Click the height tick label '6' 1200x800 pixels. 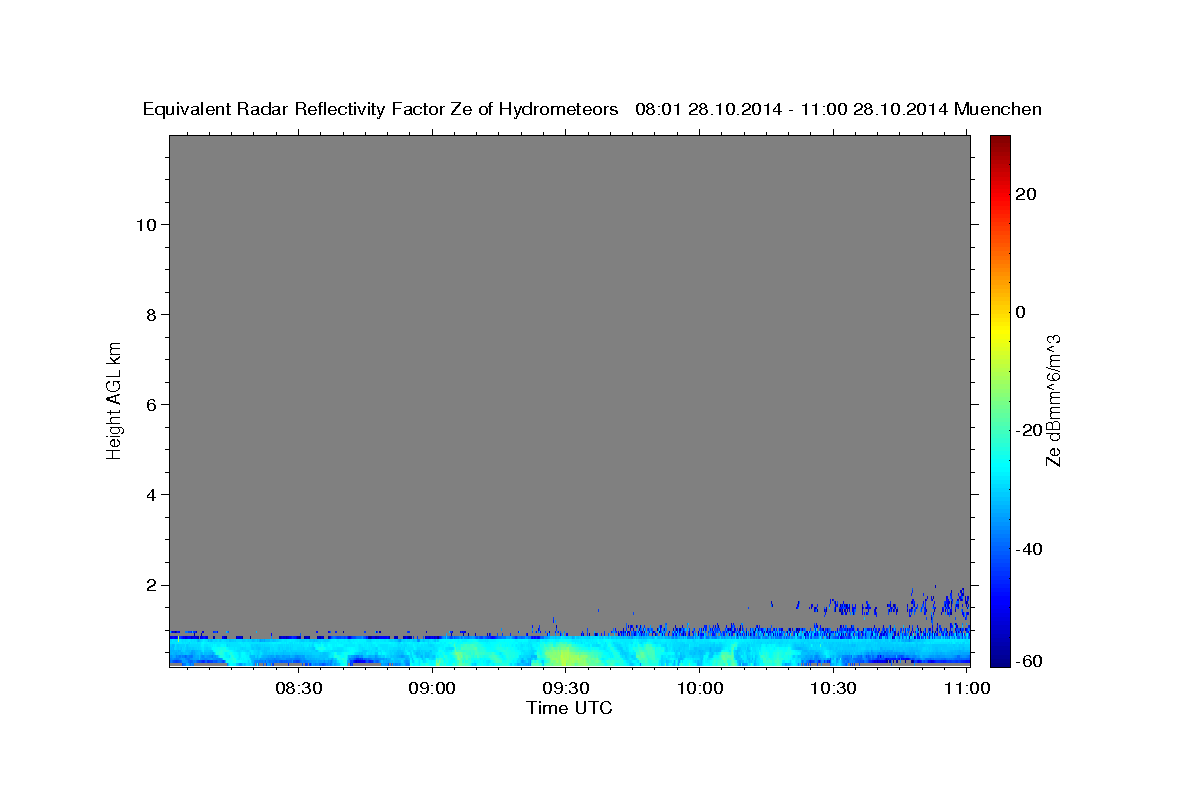(x=150, y=404)
